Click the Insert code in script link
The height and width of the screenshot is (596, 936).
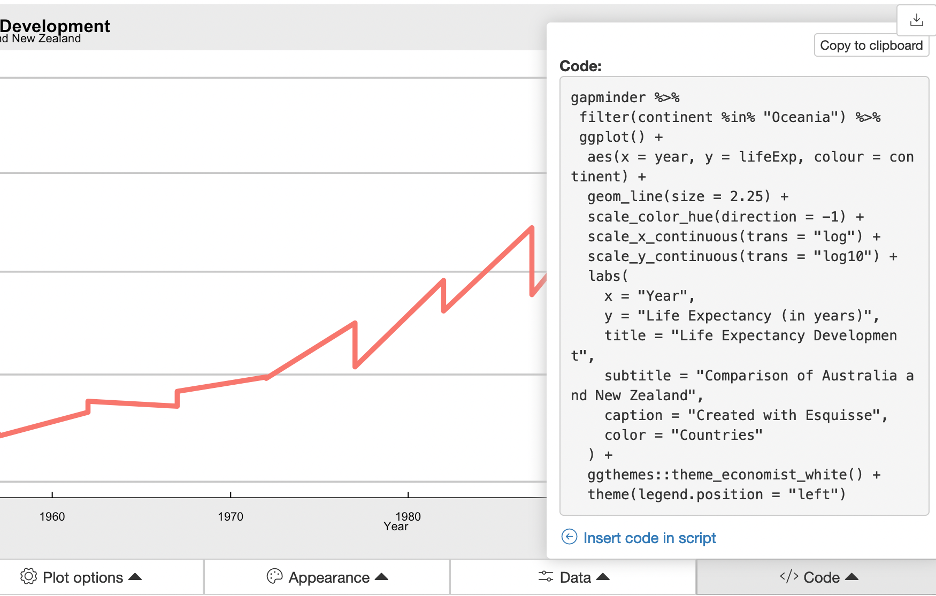tap(650, 538)
